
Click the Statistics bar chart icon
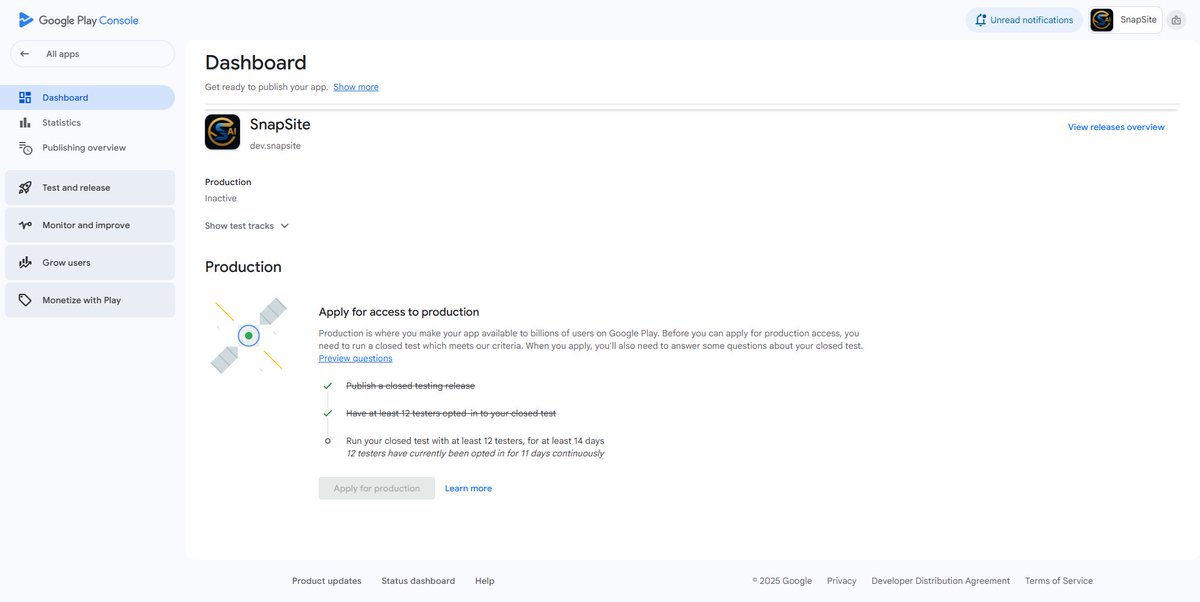click(x=25, y=123)
